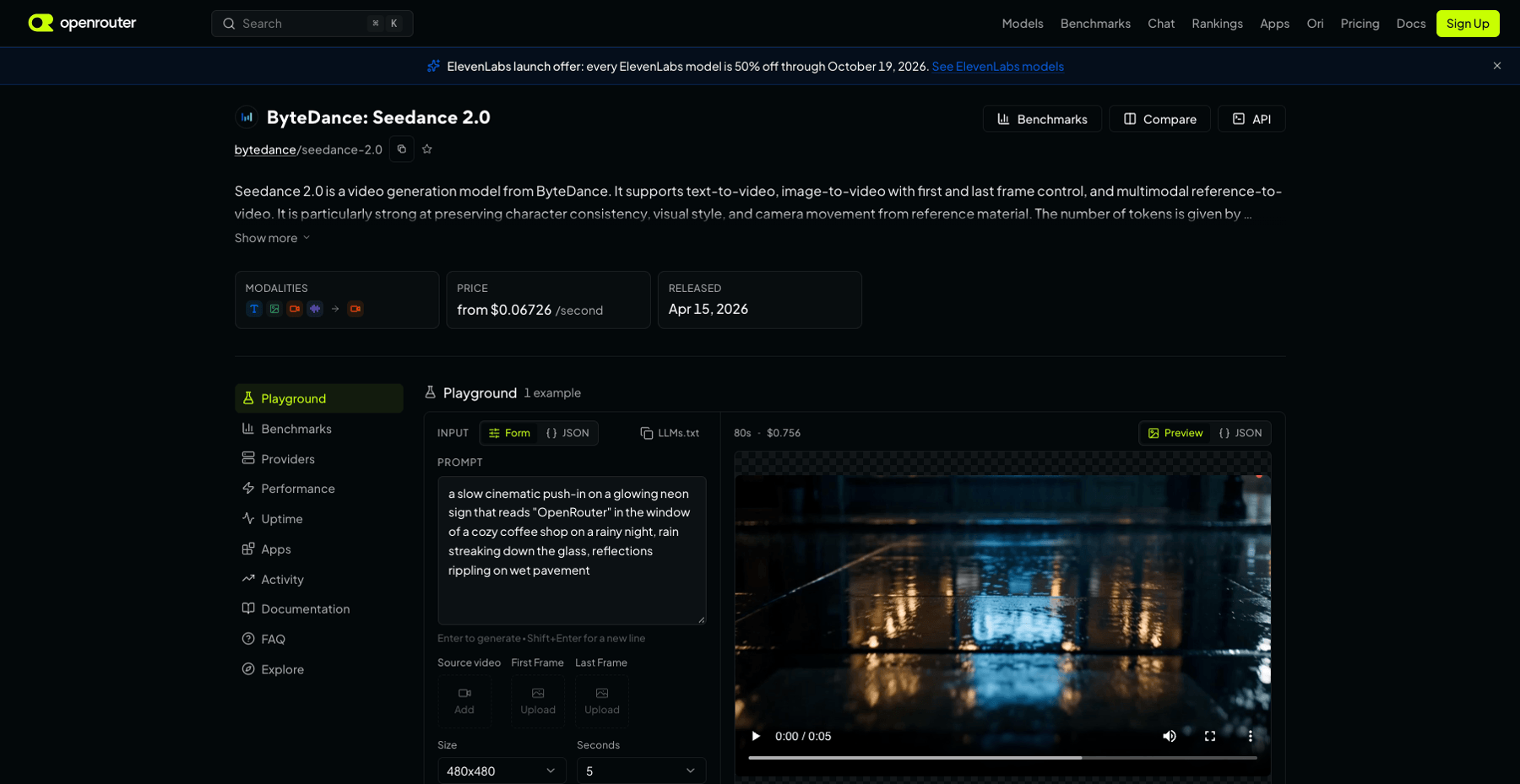Switch output view to JSON

[1240, 433]
